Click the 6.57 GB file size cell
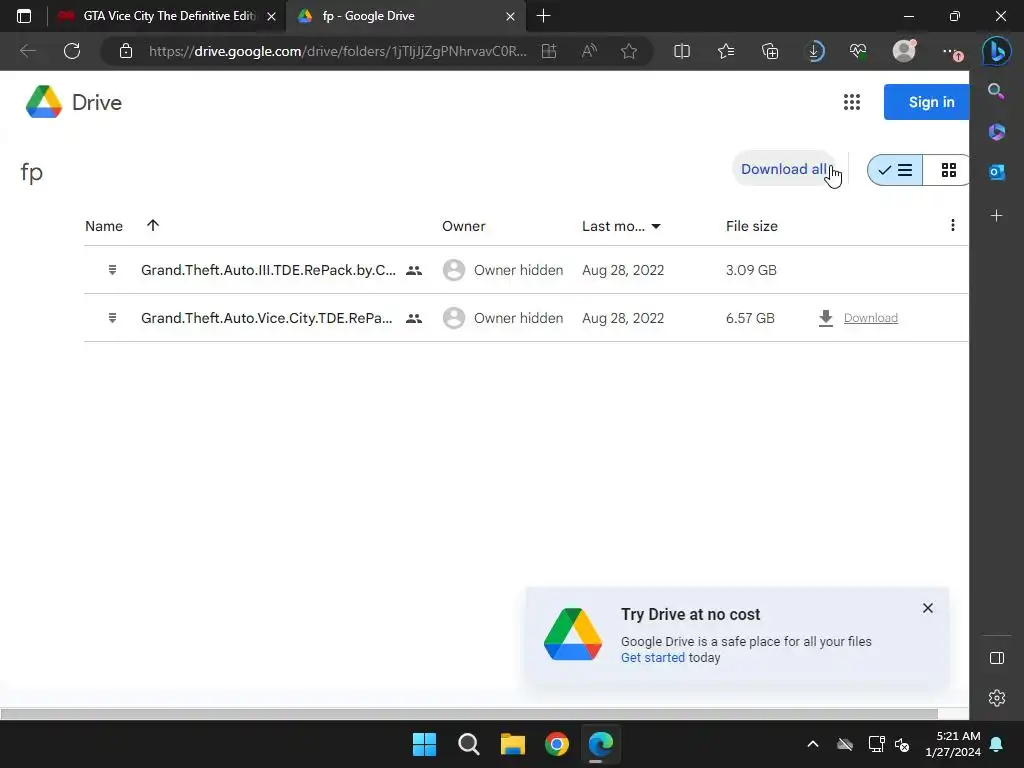 click(x=750, y=318)
